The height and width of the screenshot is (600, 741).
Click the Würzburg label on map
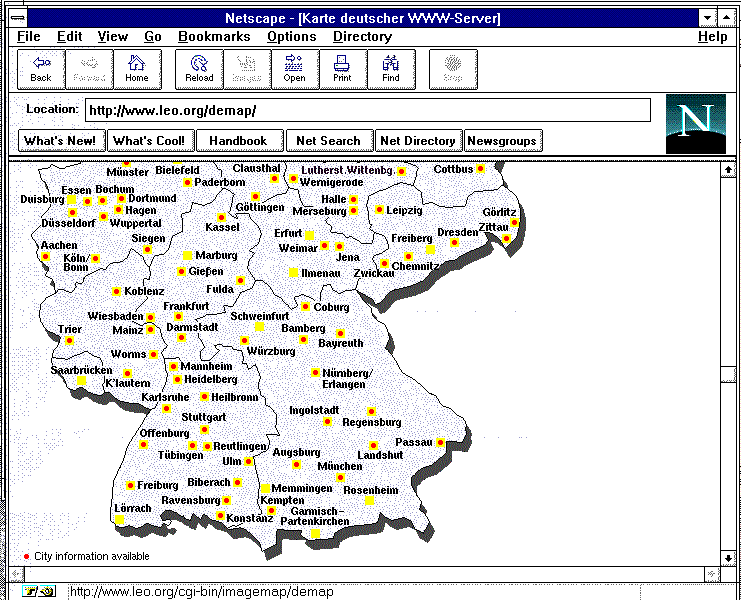click(271, 351)
